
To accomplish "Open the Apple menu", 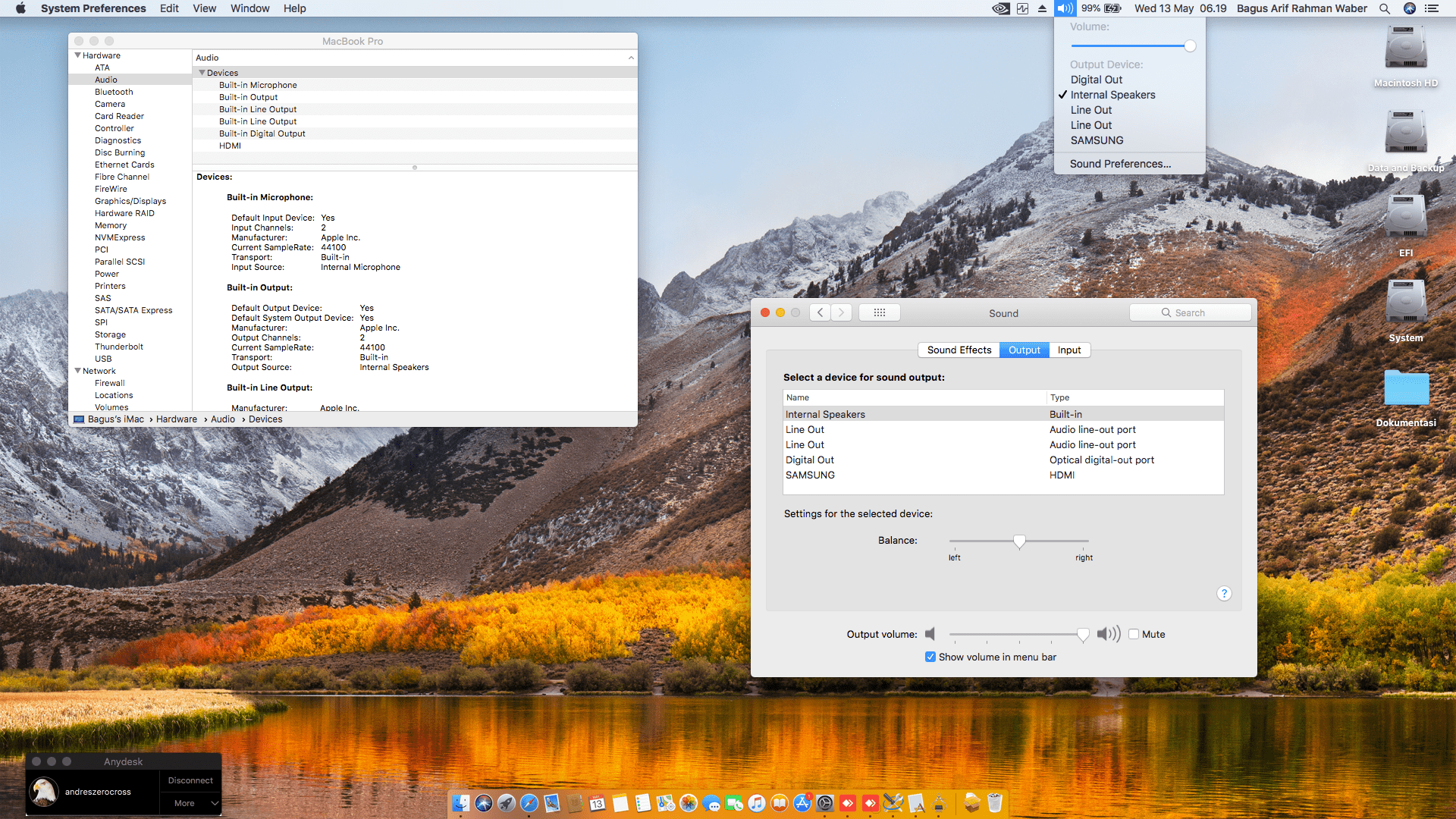I will [x=20, y=8].
